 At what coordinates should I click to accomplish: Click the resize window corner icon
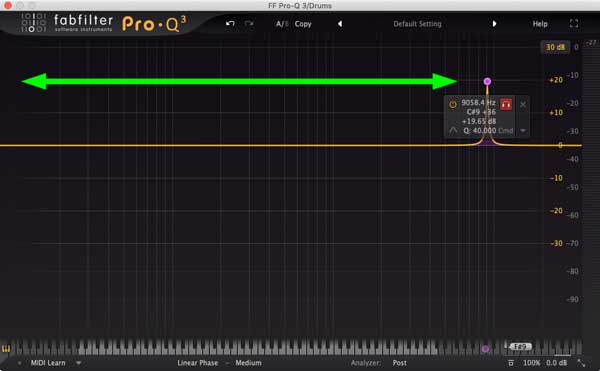582,363
